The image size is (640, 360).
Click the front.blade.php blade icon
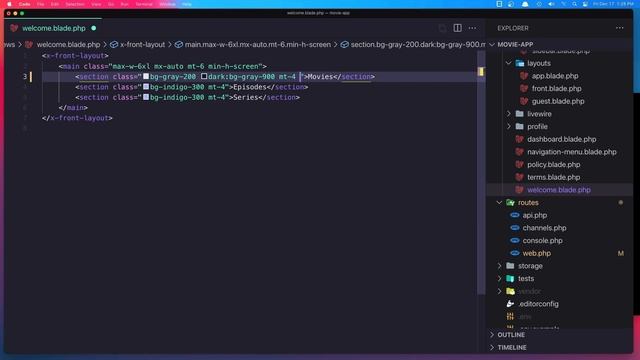[524, 89]
